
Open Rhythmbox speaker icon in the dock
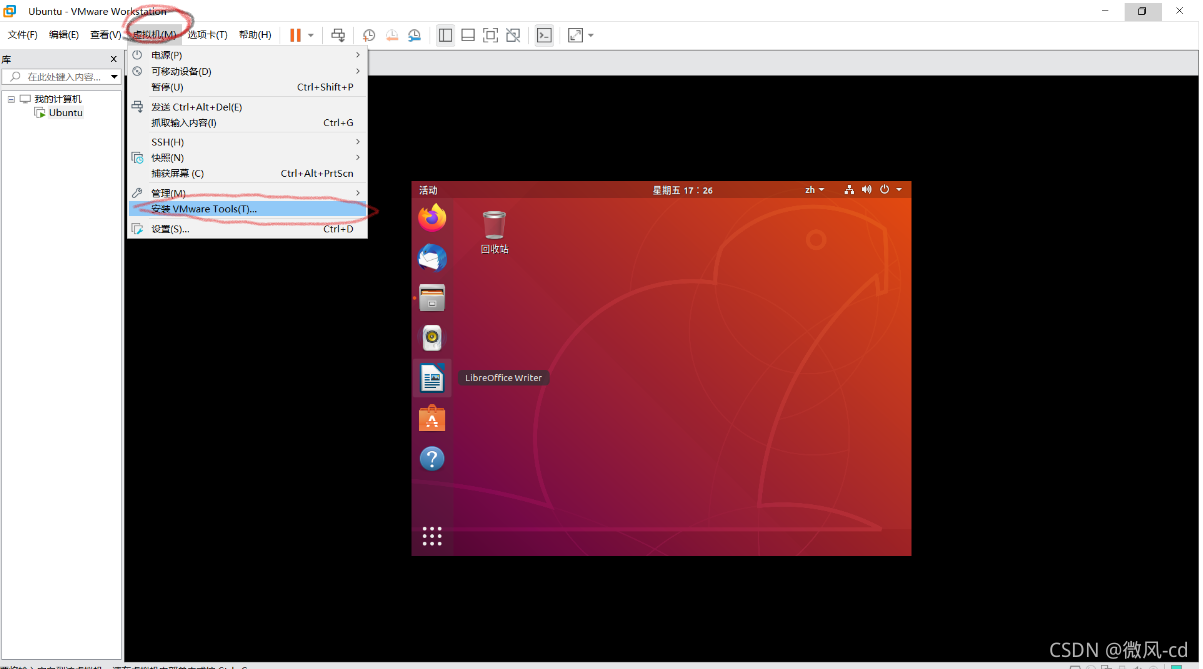[432, 338]
